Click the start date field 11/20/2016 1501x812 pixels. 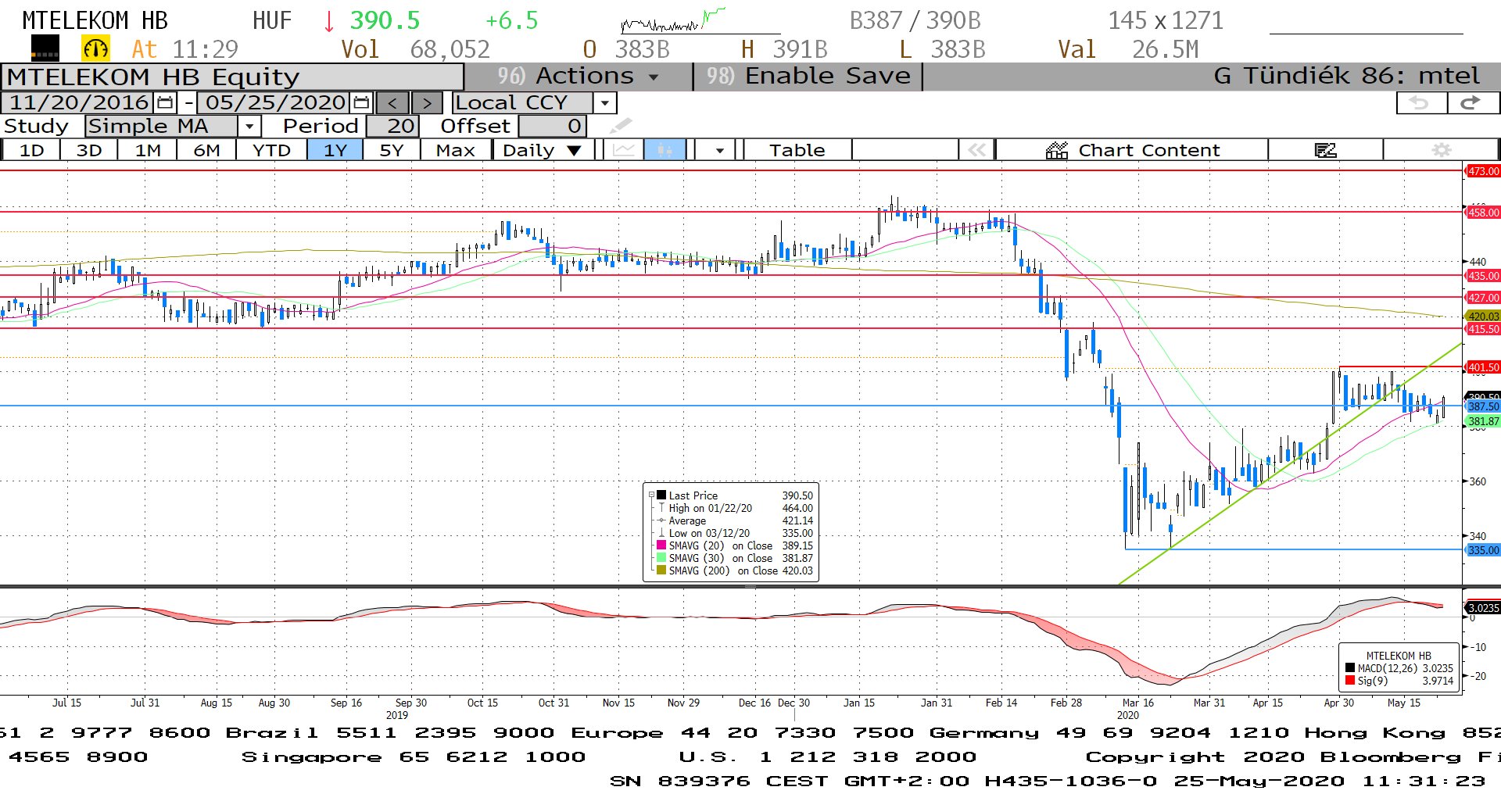coord(78,103)
